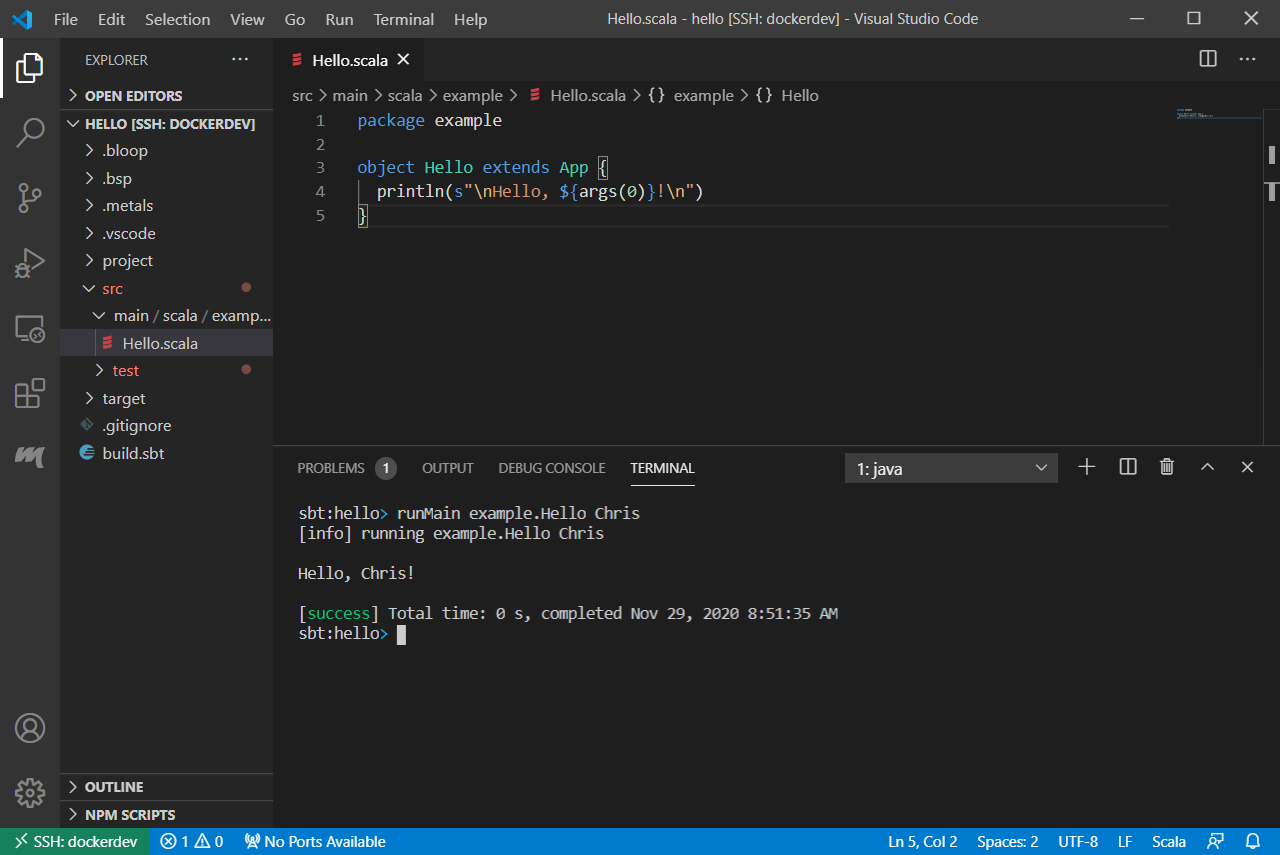Click VS Code logo in title bar

pyautogui.click(x=22, y=19)
